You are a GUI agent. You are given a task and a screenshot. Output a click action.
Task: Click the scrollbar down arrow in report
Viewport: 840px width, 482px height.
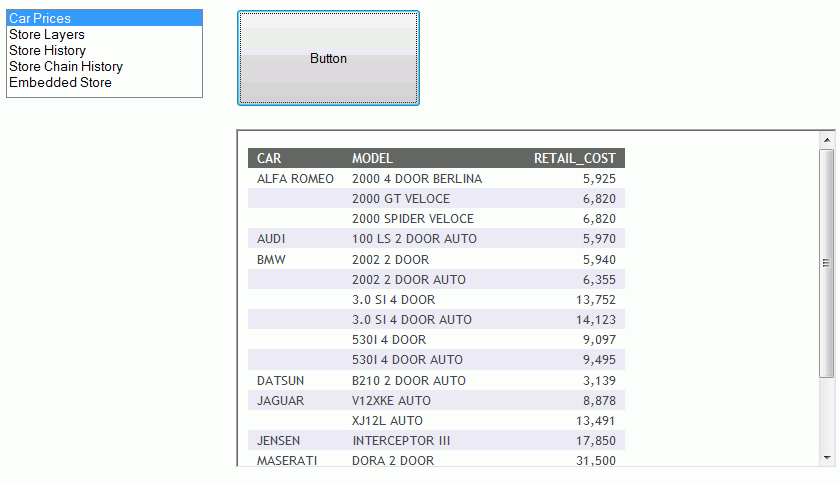click(827, 458)
